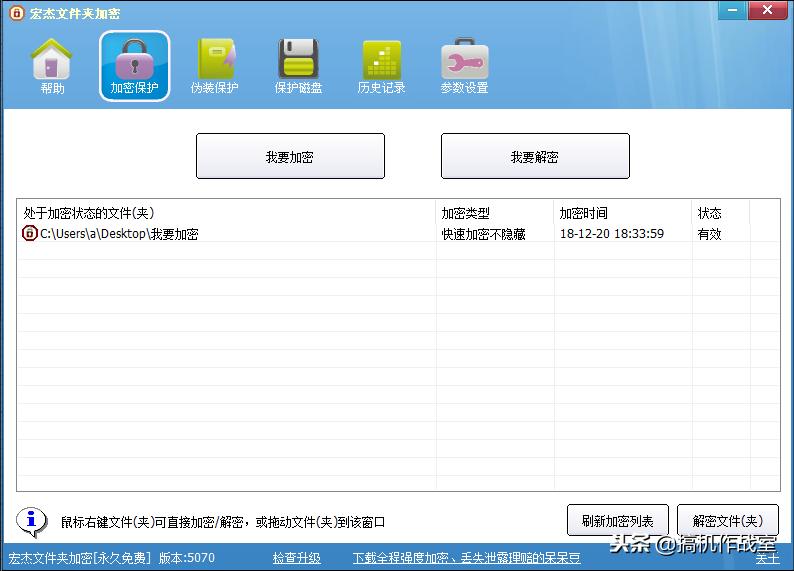Viewport: 794px width, 571px height.
Task: Click the 我要加密 button
Action: click(290, 156)
